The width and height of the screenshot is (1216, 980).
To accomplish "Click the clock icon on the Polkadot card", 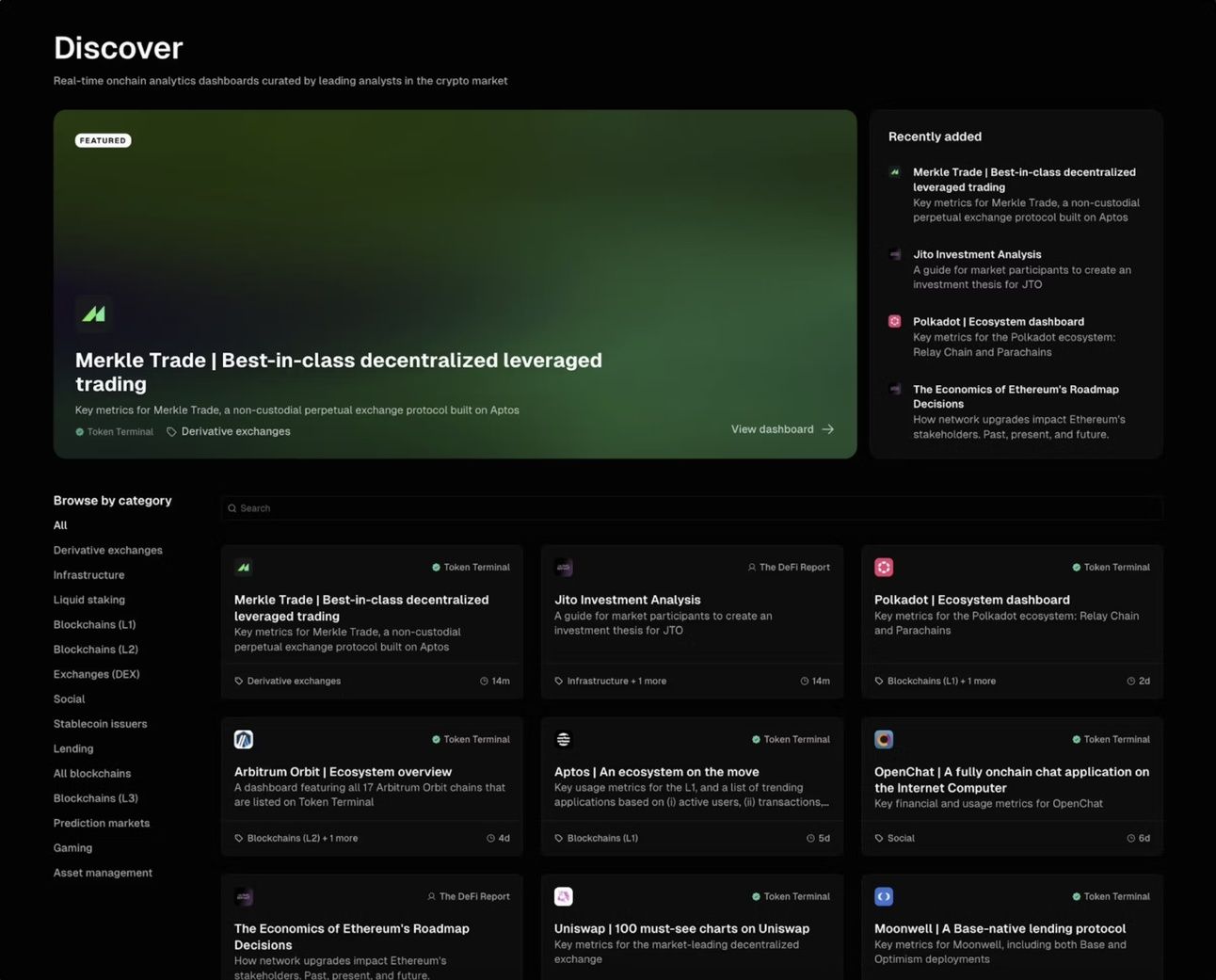I will pos(1131,682).
